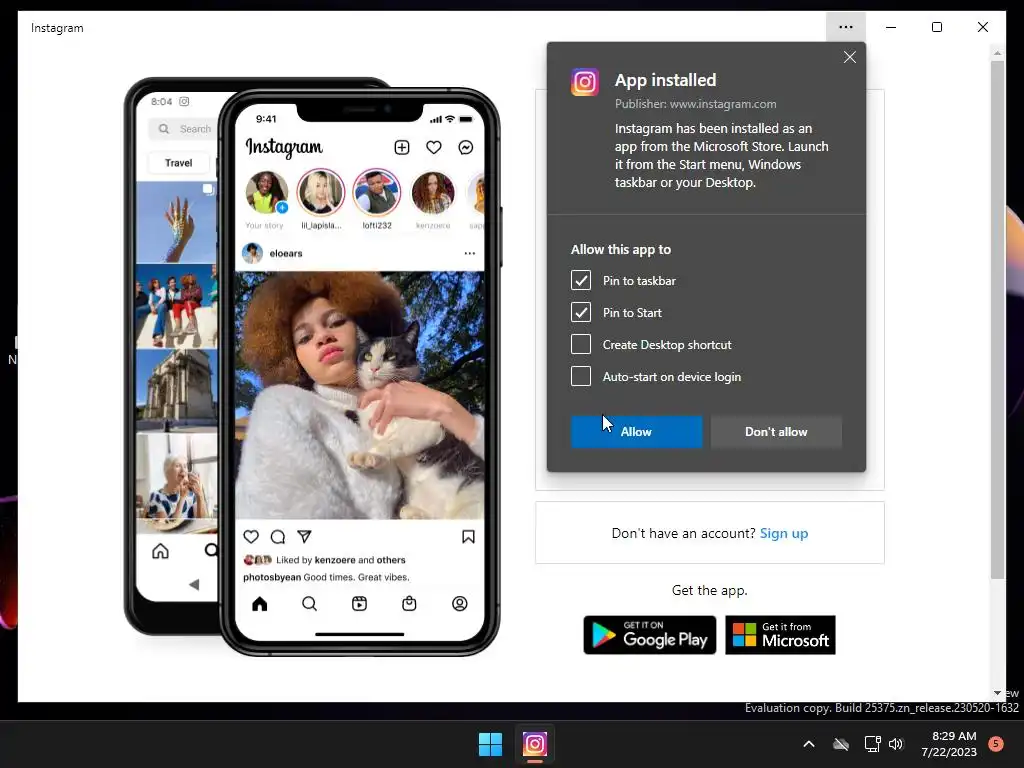Click the three dots on eloears post
This screenshot has width=1024, height=768.
470,253
